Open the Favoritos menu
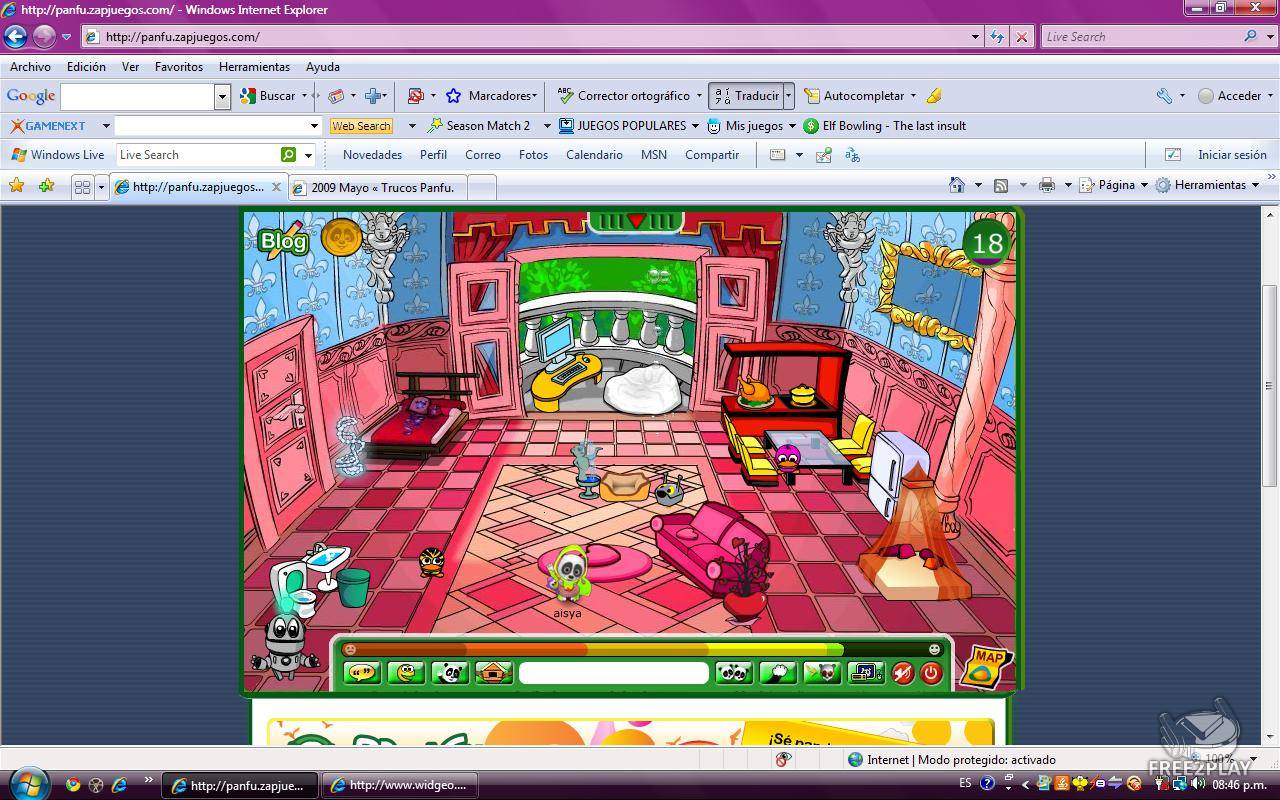 click(179, 67)
